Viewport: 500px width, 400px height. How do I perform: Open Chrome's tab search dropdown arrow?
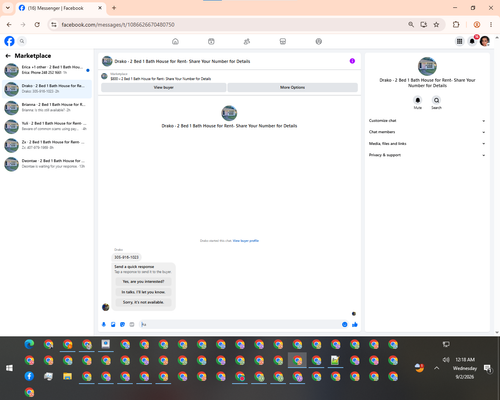pos(8,8)
